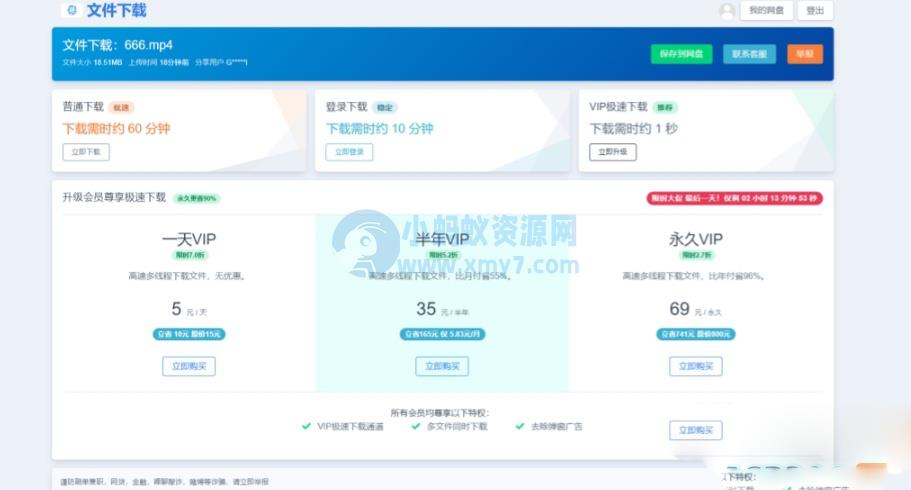Screen dimensions: 911x490
Task: Click the 登出 button to log out
Action: (815, 10)
